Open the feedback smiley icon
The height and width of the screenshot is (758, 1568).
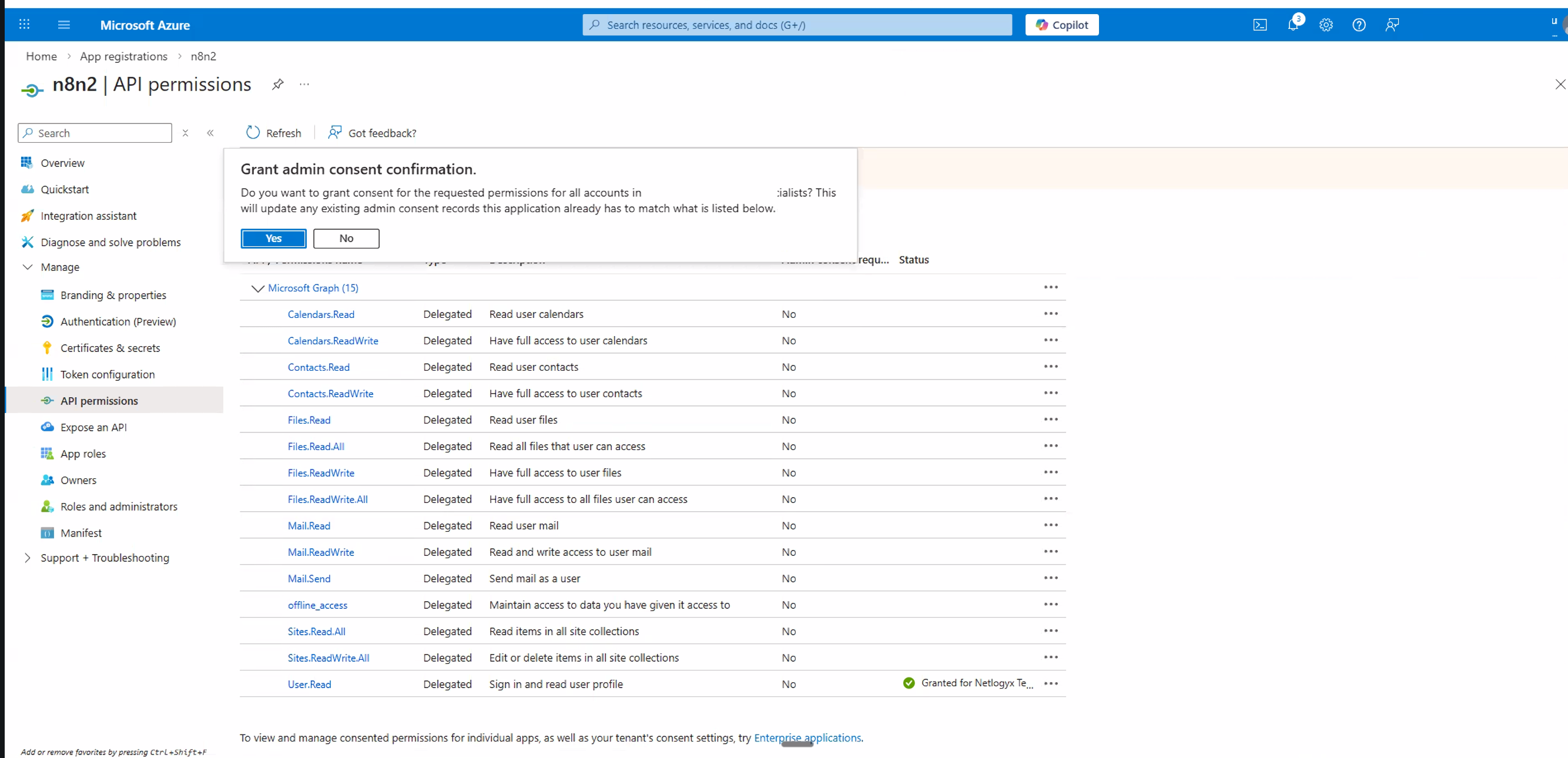point(1392,25)
